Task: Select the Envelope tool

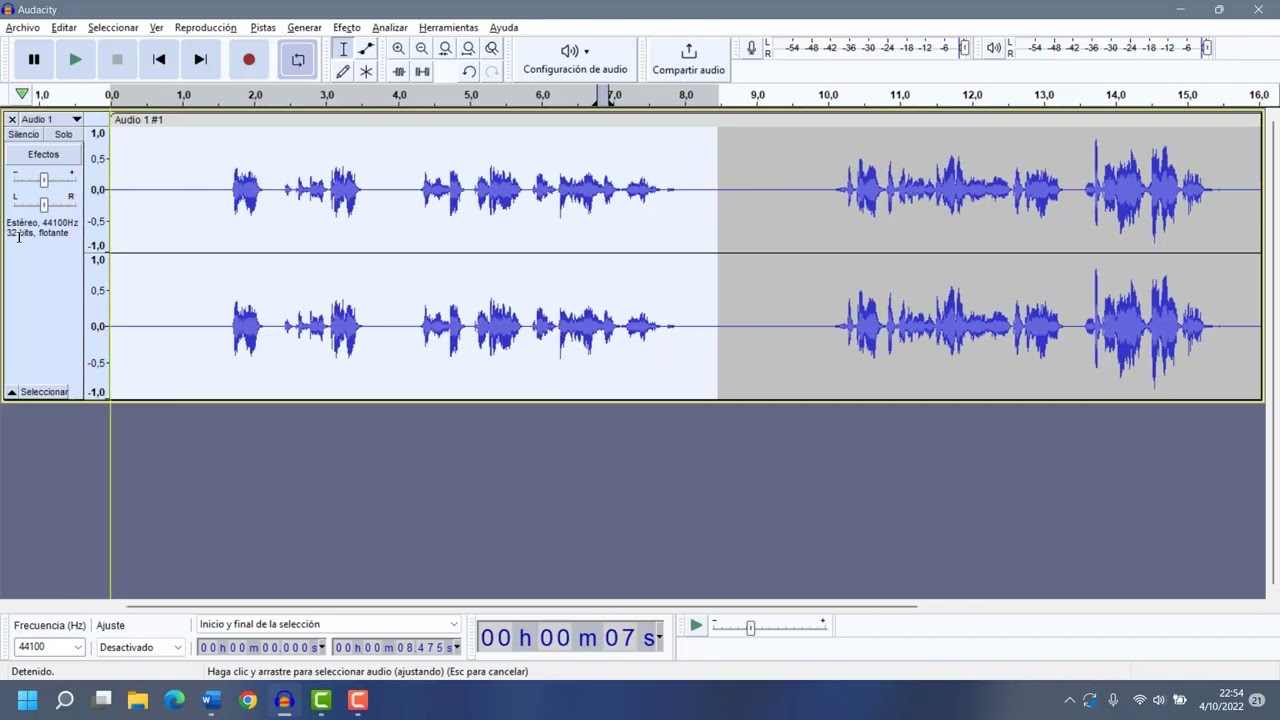Action: click(x=366, y=49)
